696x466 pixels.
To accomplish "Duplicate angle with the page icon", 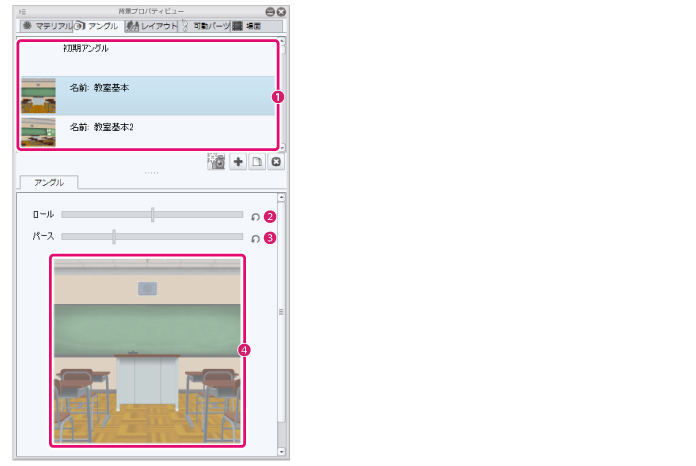I will point(257,162).
